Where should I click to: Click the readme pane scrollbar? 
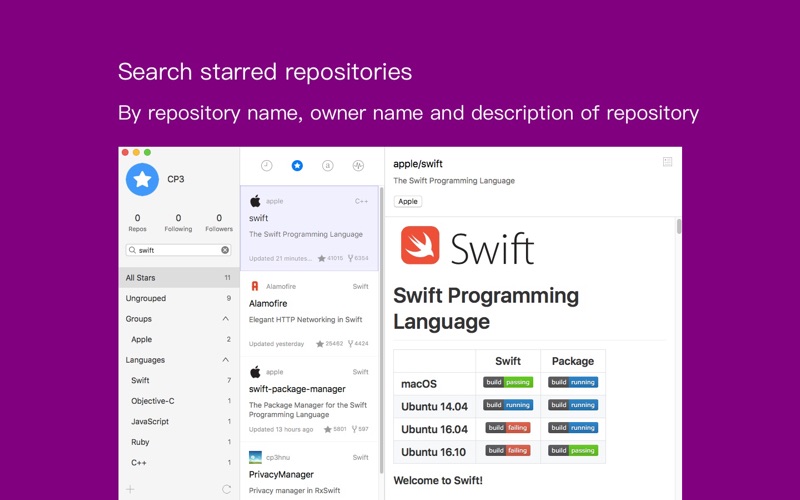click(x=679, y=227)
